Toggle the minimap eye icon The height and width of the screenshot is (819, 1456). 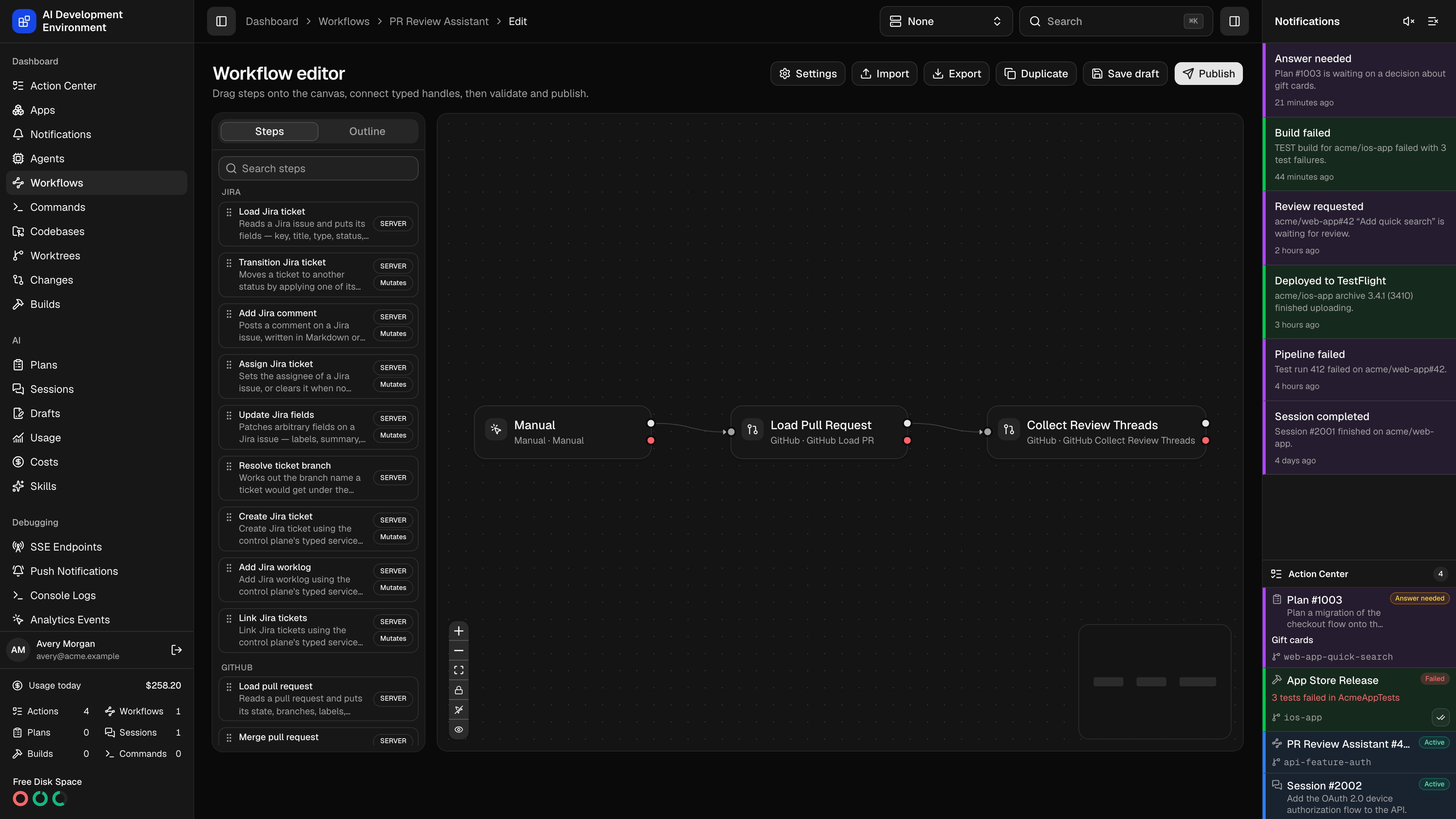click(x=458, y=730)
